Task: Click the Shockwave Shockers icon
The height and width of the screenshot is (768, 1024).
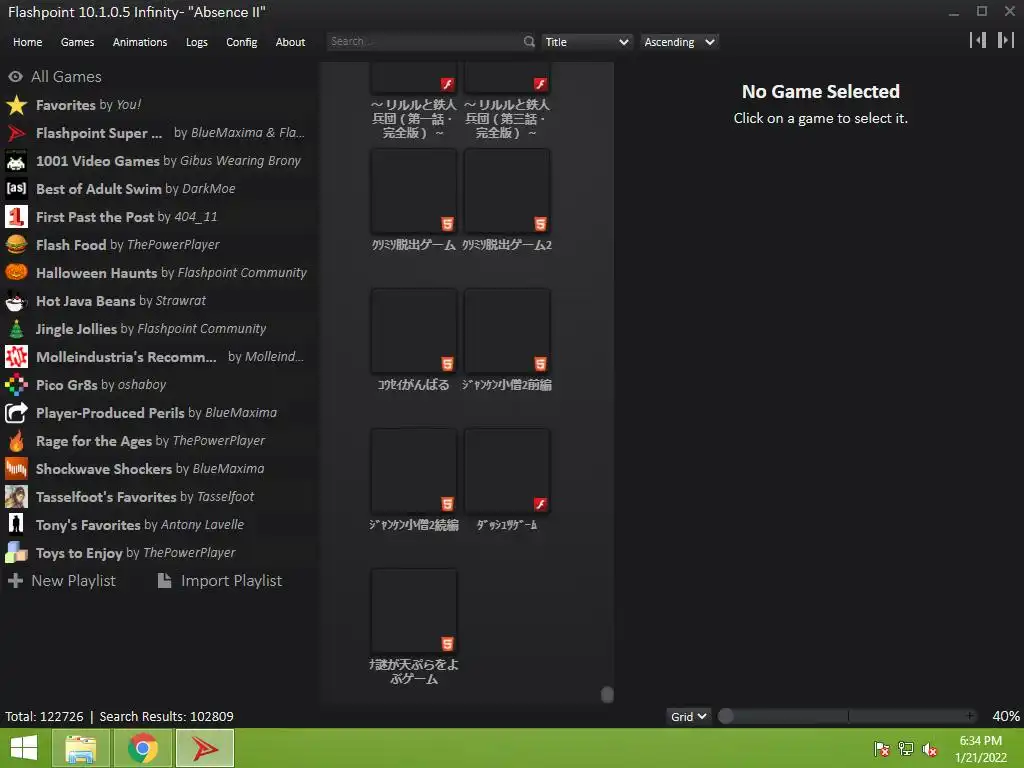Action: pos(16,469)
